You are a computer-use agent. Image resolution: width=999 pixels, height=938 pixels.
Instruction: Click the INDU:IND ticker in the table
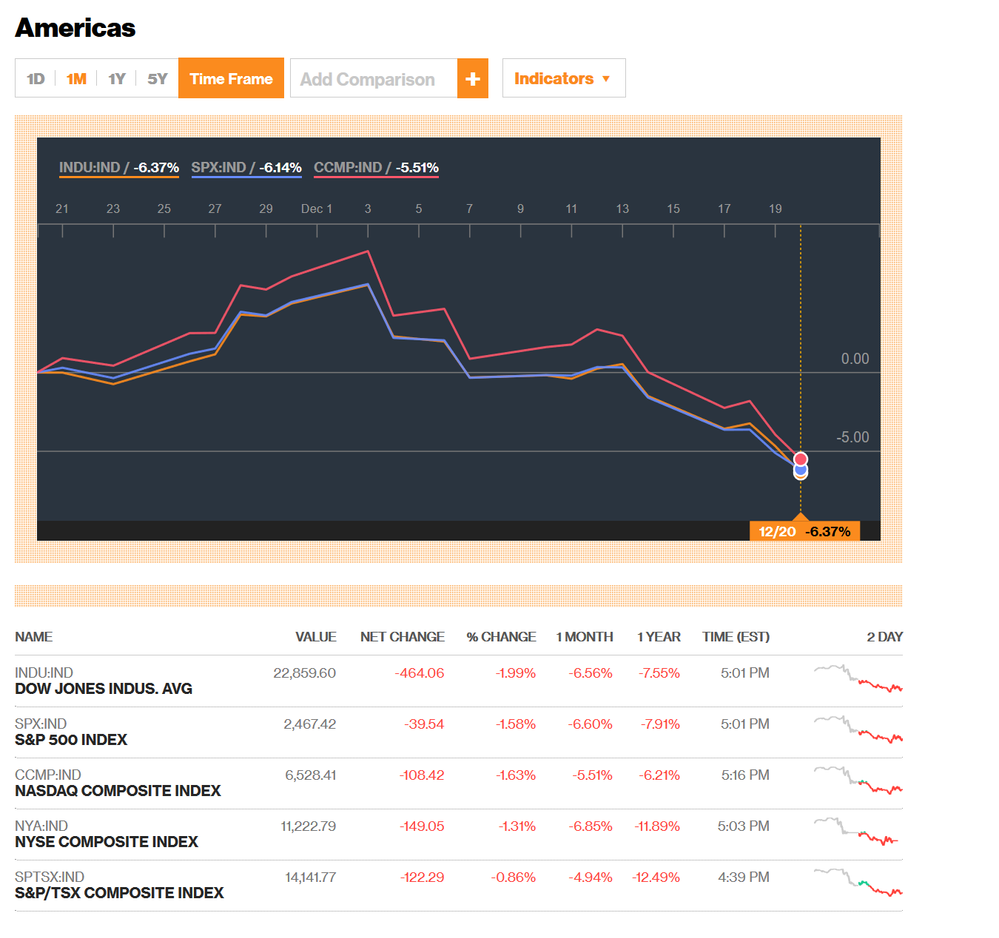click(x=44, y=673)
